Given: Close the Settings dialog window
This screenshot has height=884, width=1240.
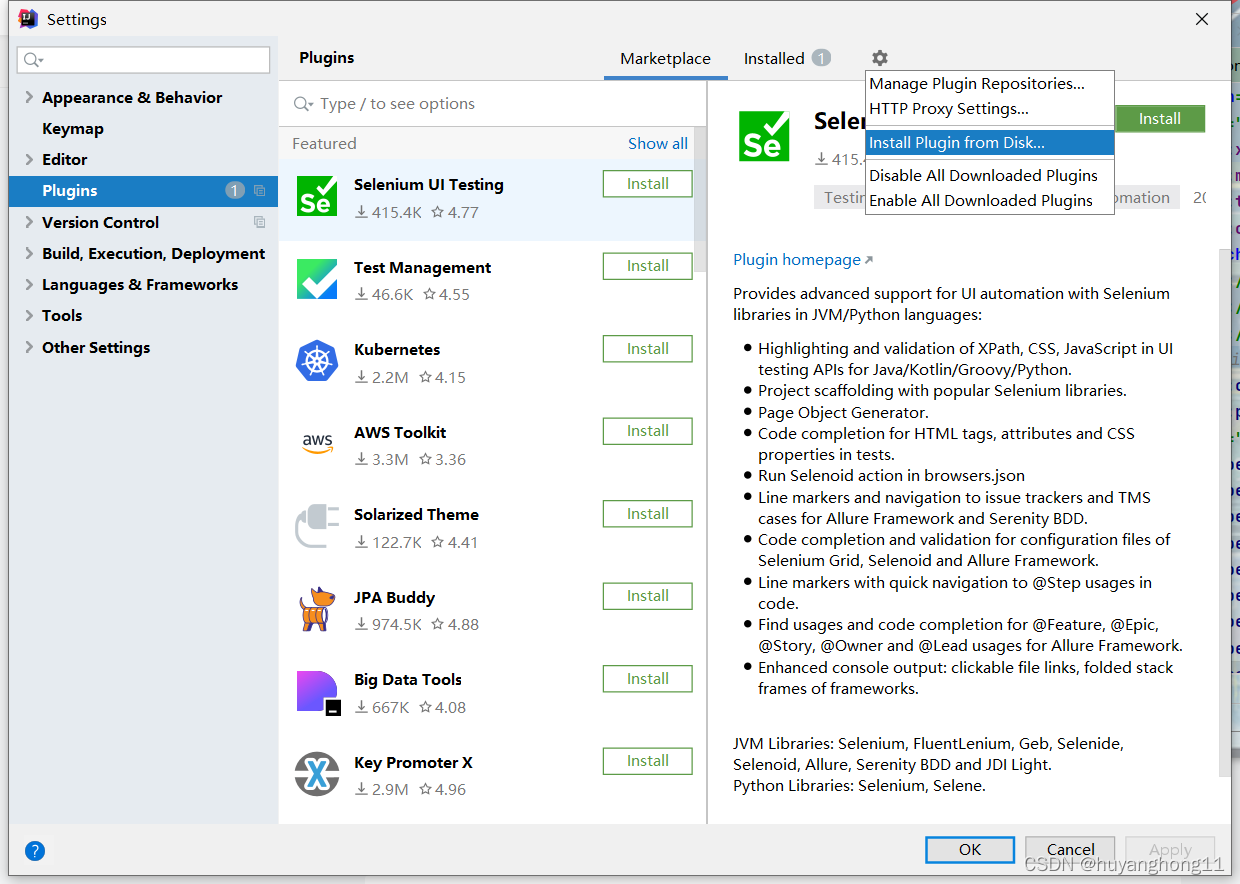Looking at the screenshot, I should point(1201,19).
